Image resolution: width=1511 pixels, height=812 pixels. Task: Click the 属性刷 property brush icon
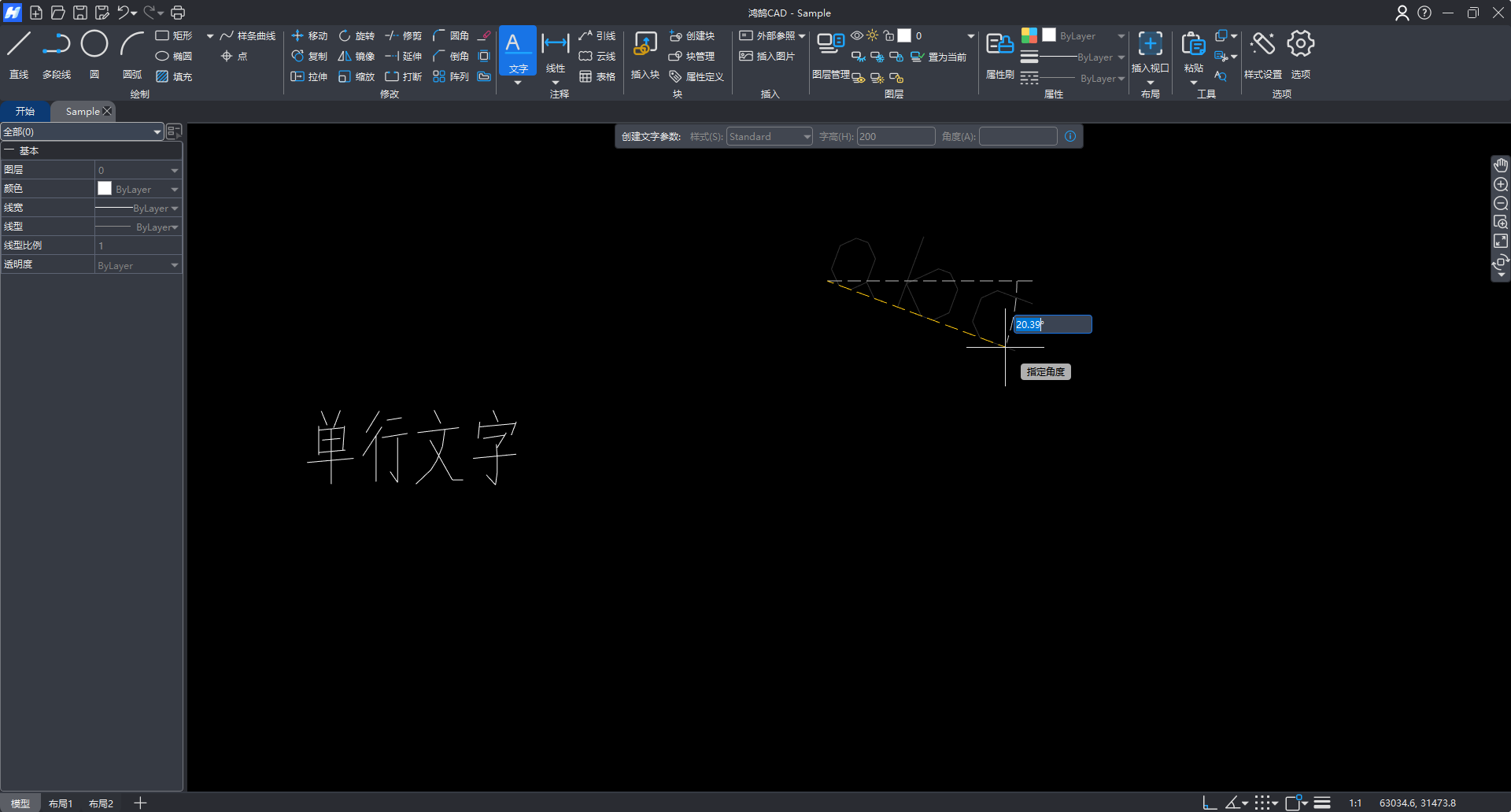[999, 54]
